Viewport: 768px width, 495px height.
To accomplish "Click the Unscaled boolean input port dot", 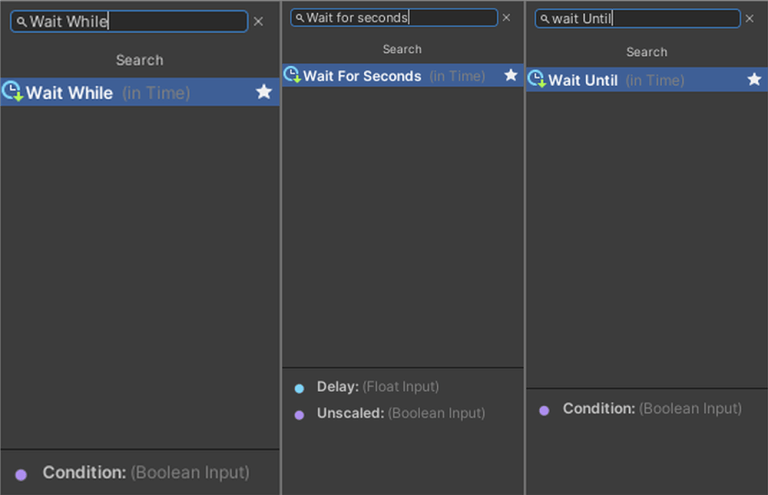I will pos(299,414).
